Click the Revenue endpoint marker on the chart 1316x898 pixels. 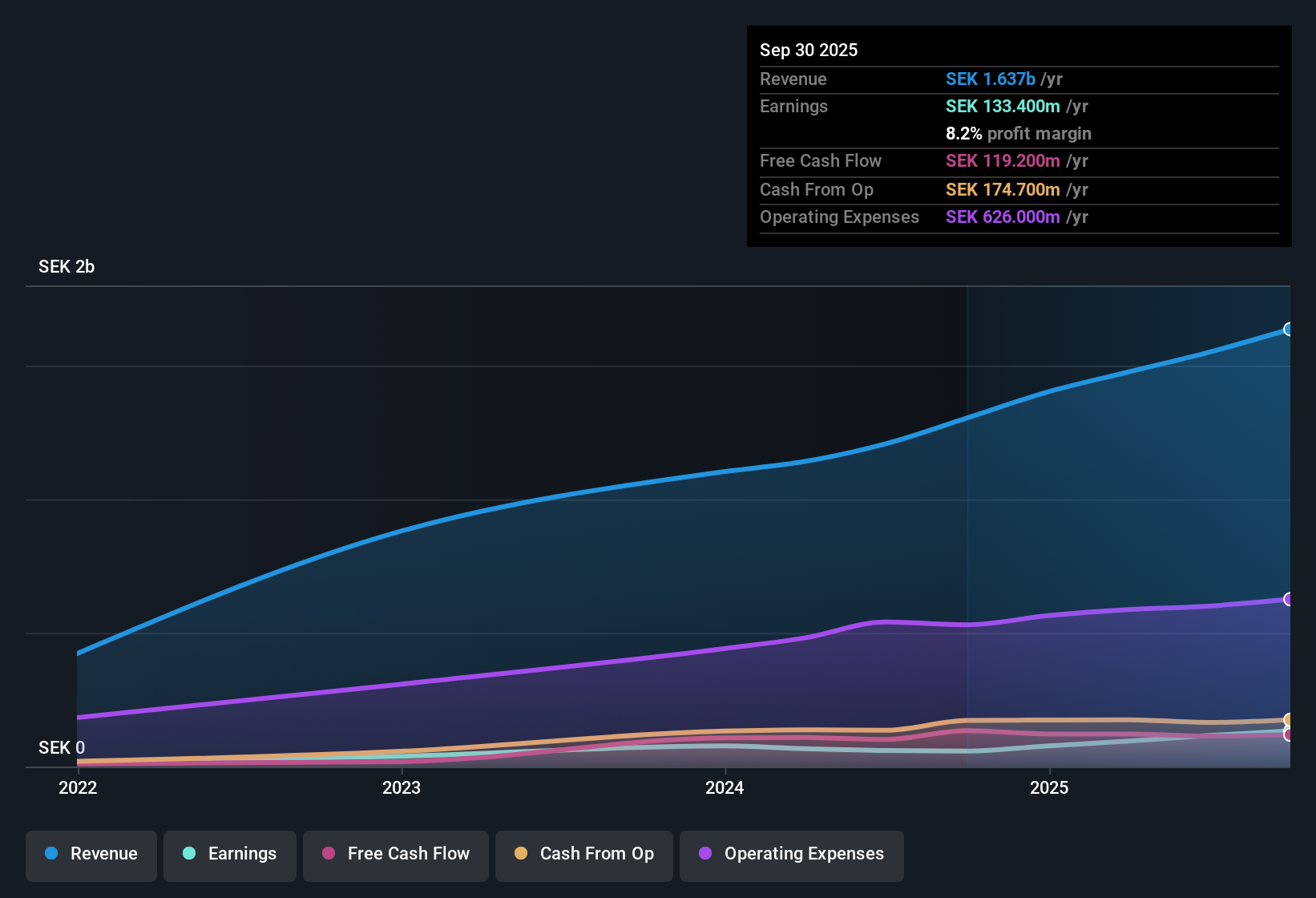[x=1289, y=329]
